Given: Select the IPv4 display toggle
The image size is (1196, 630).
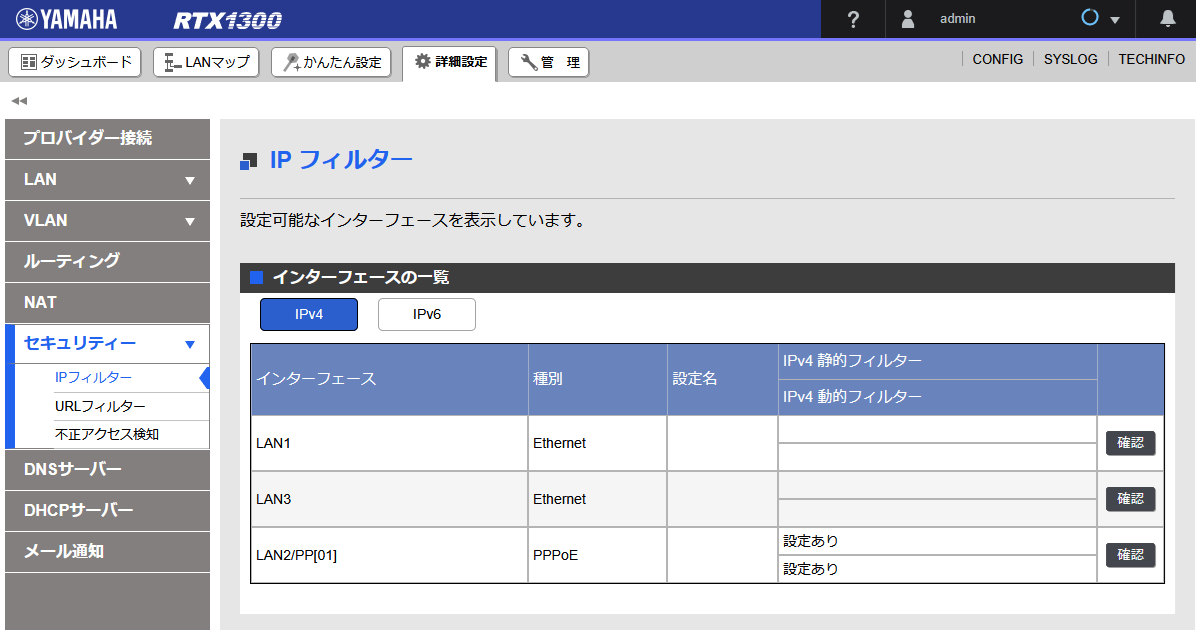Looking at the screenshot, I should tap(308, 314).
